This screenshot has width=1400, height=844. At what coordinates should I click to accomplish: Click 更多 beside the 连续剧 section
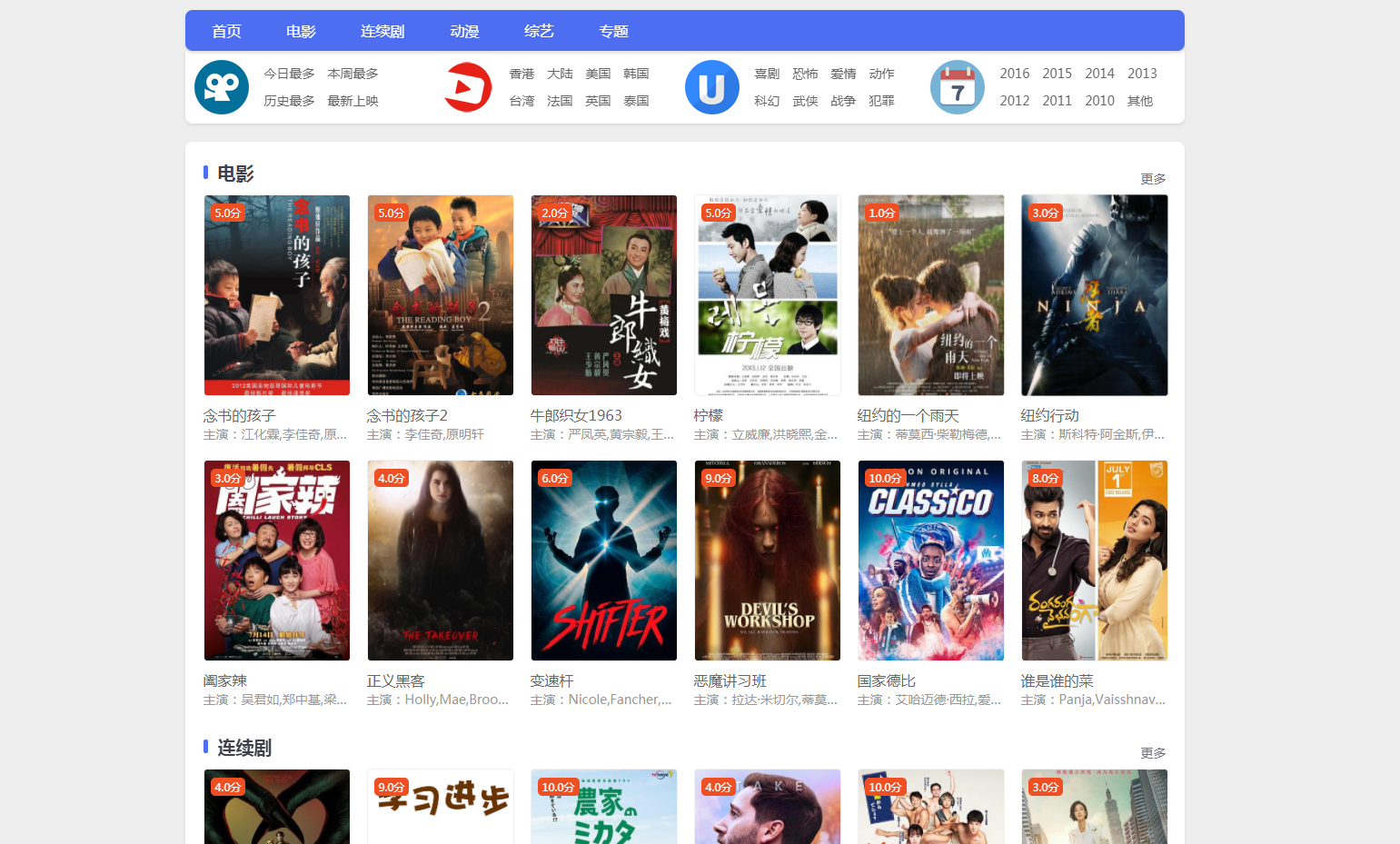1153,753
